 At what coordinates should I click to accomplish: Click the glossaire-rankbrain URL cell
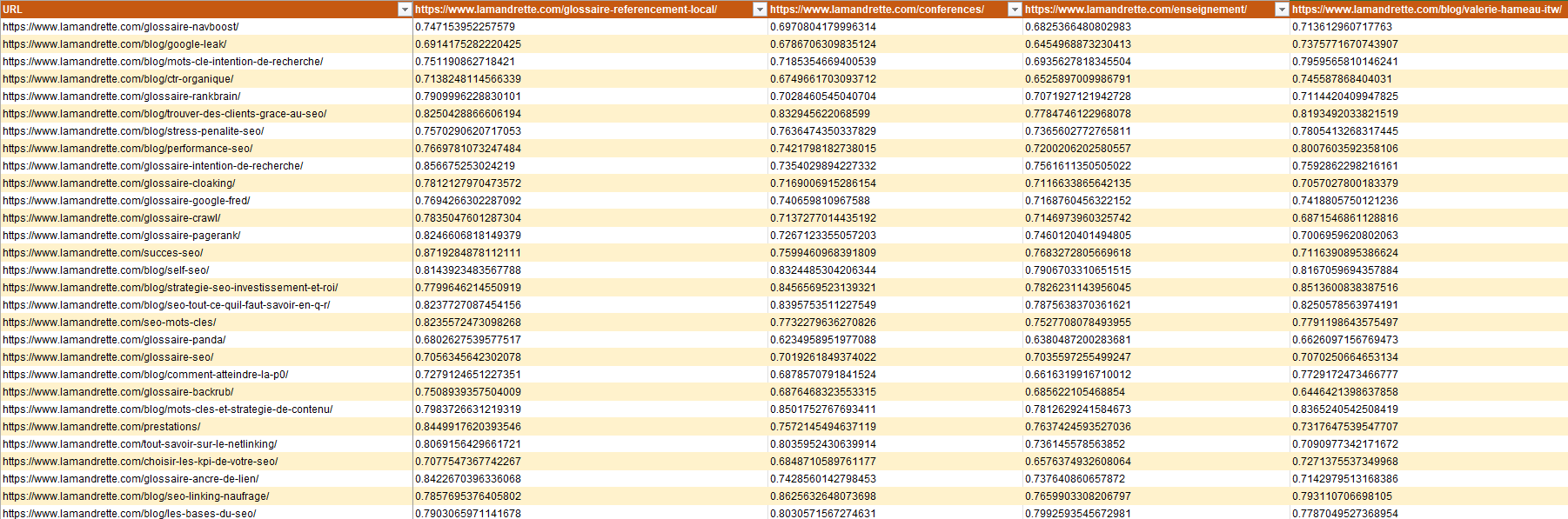point(206,96)
